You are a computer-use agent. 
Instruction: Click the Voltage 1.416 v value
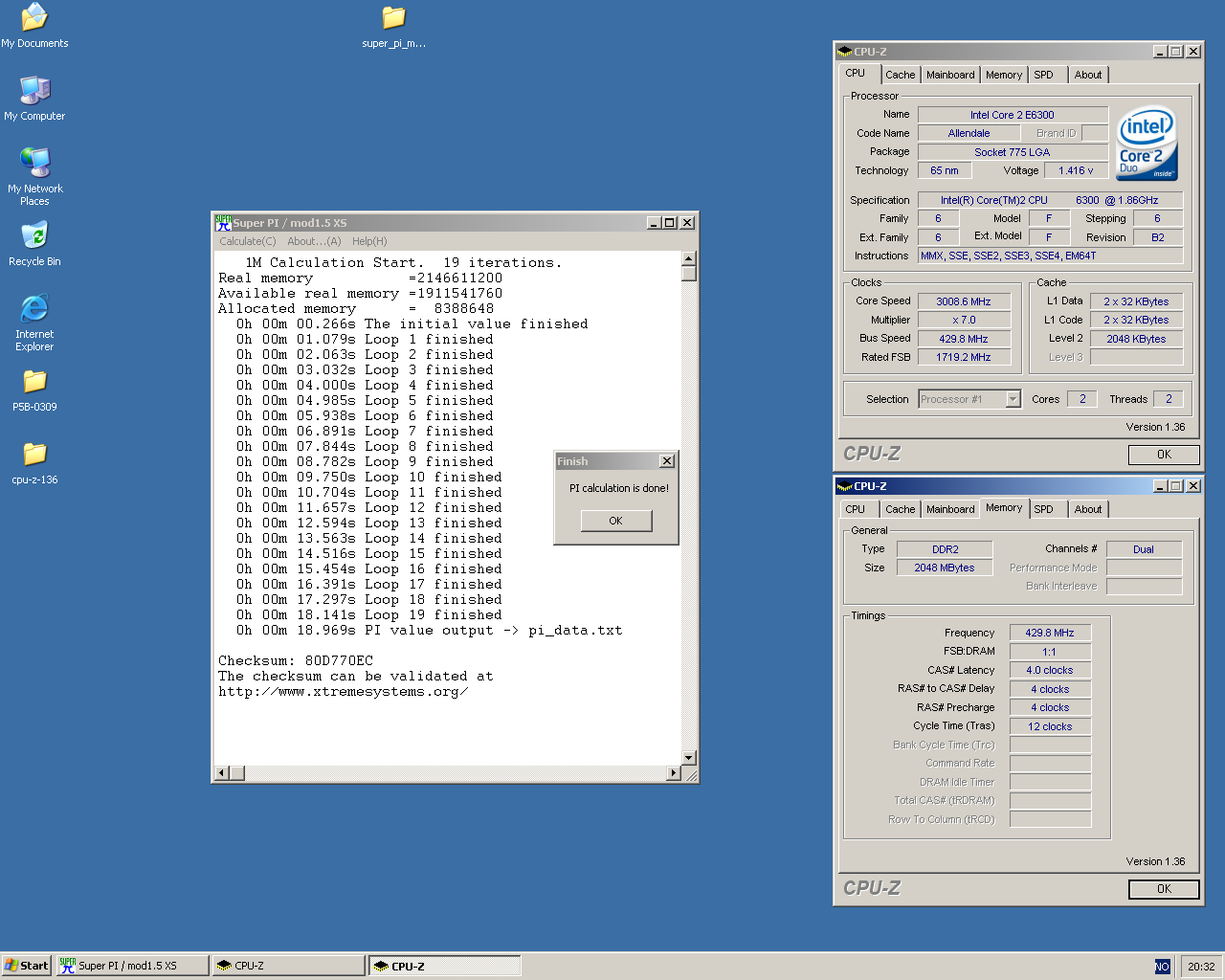pos(1076,170)
